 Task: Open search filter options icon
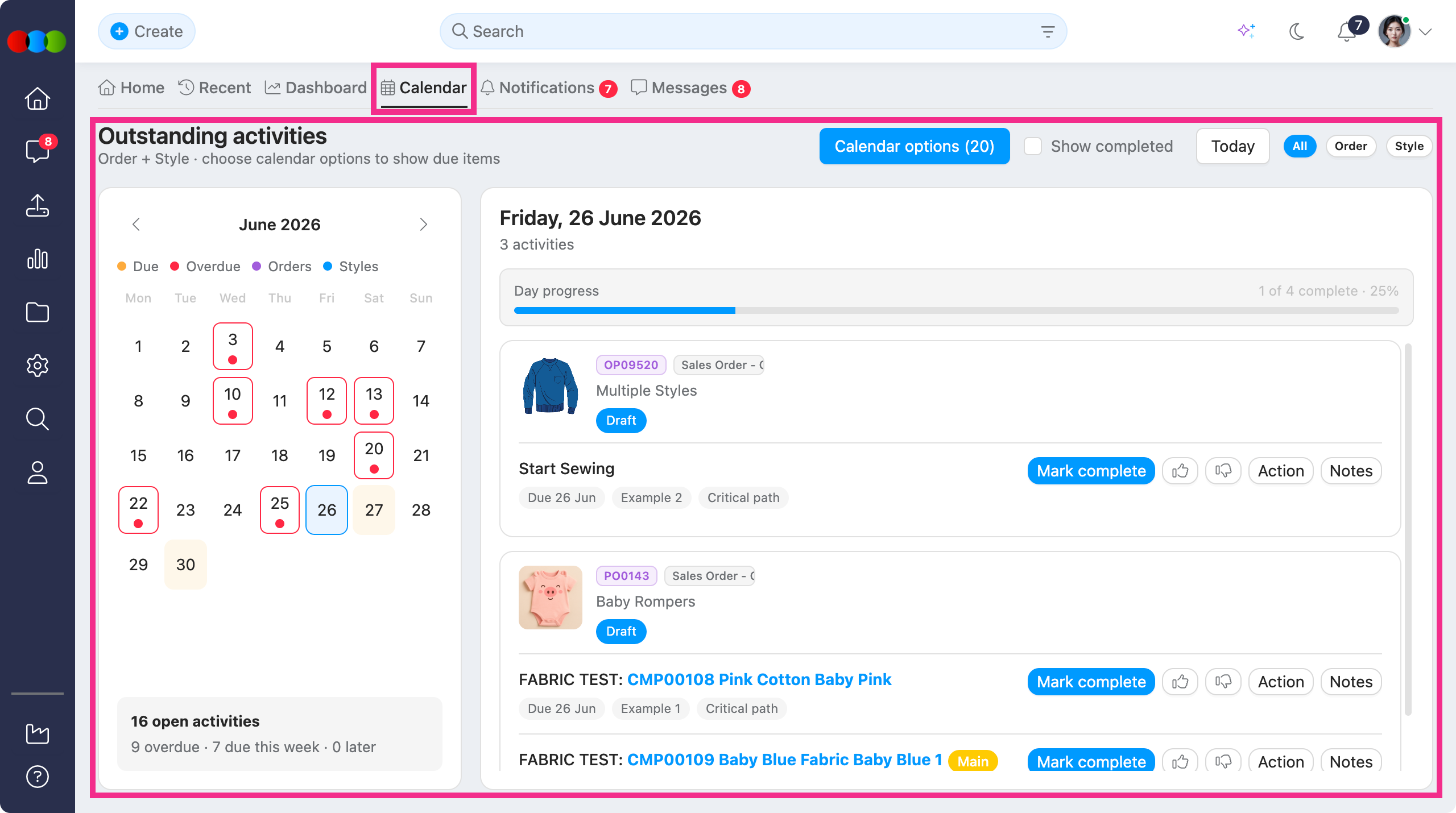[x=1048, y=31]
